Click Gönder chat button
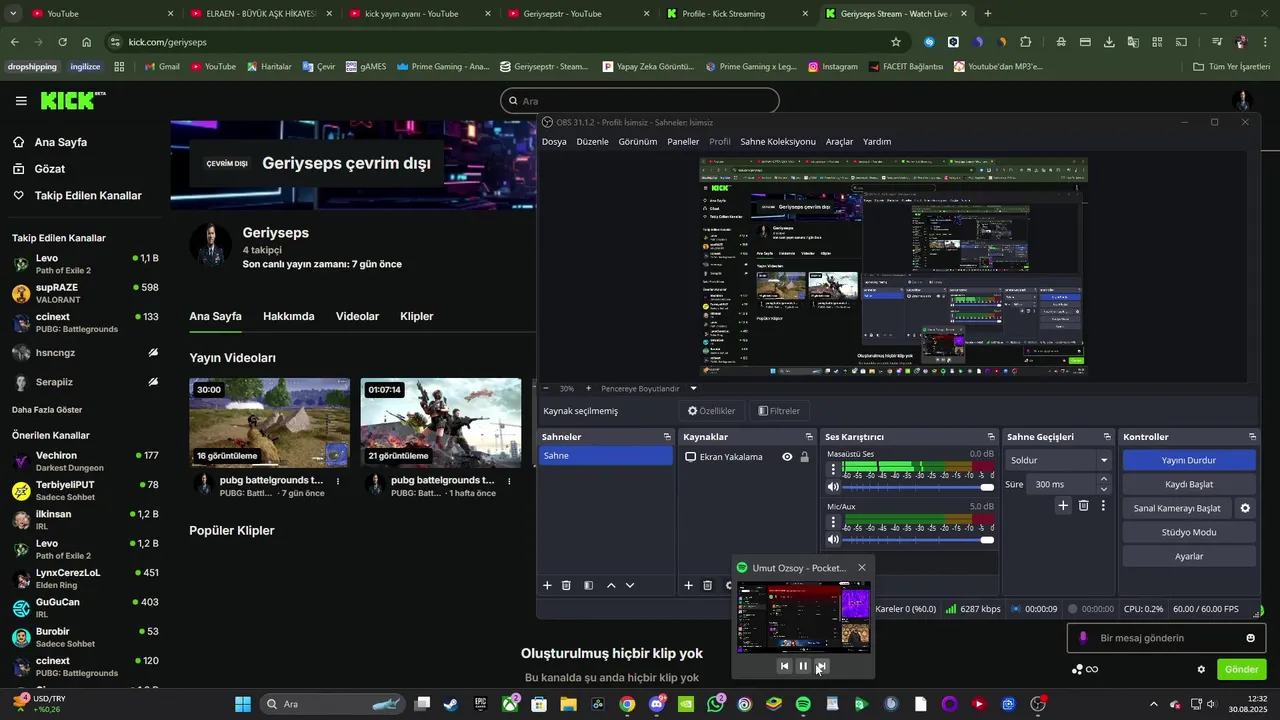The width and height of the screenshot is (1280, 720). click(1241, 669)
